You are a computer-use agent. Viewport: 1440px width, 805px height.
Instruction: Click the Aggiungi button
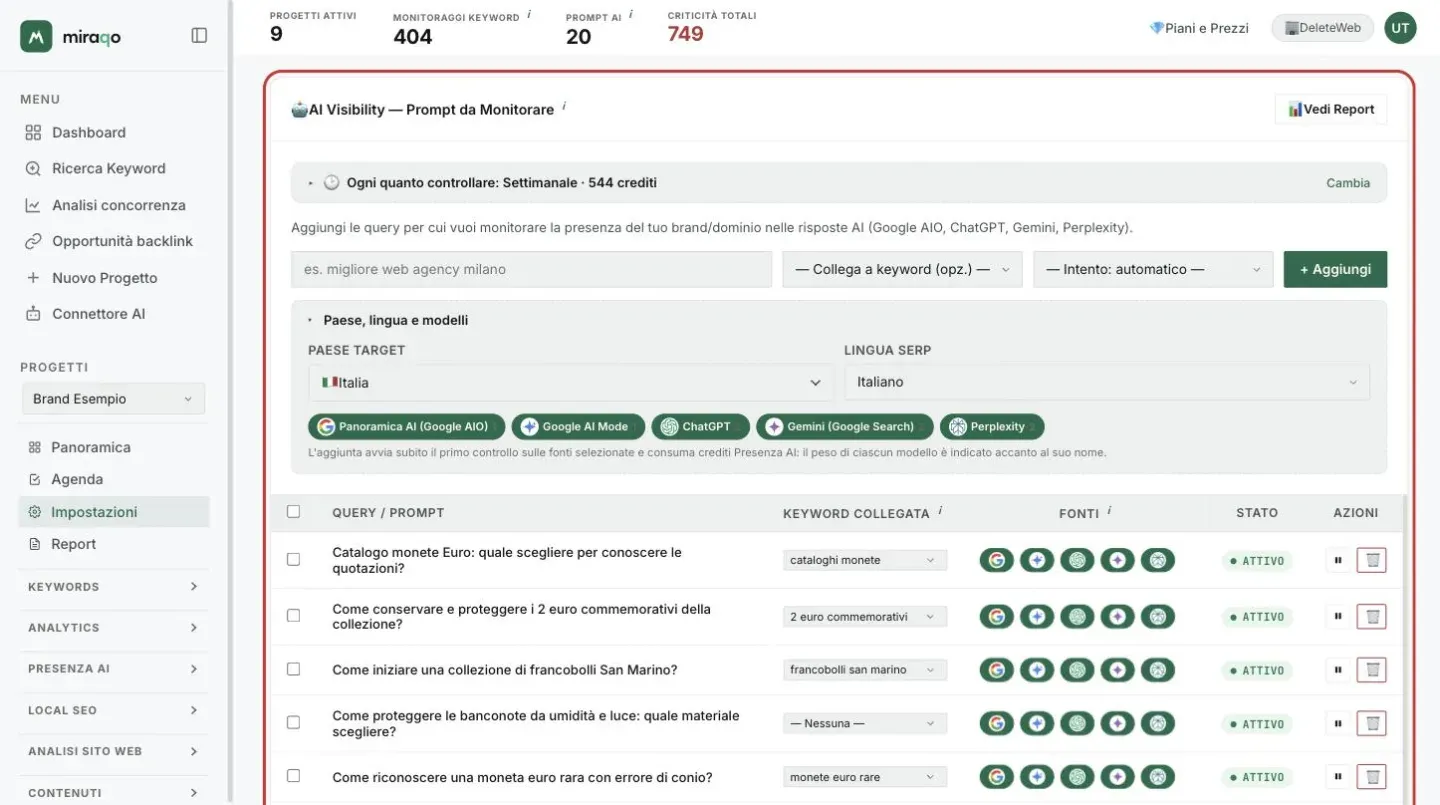click(1335, 269)
